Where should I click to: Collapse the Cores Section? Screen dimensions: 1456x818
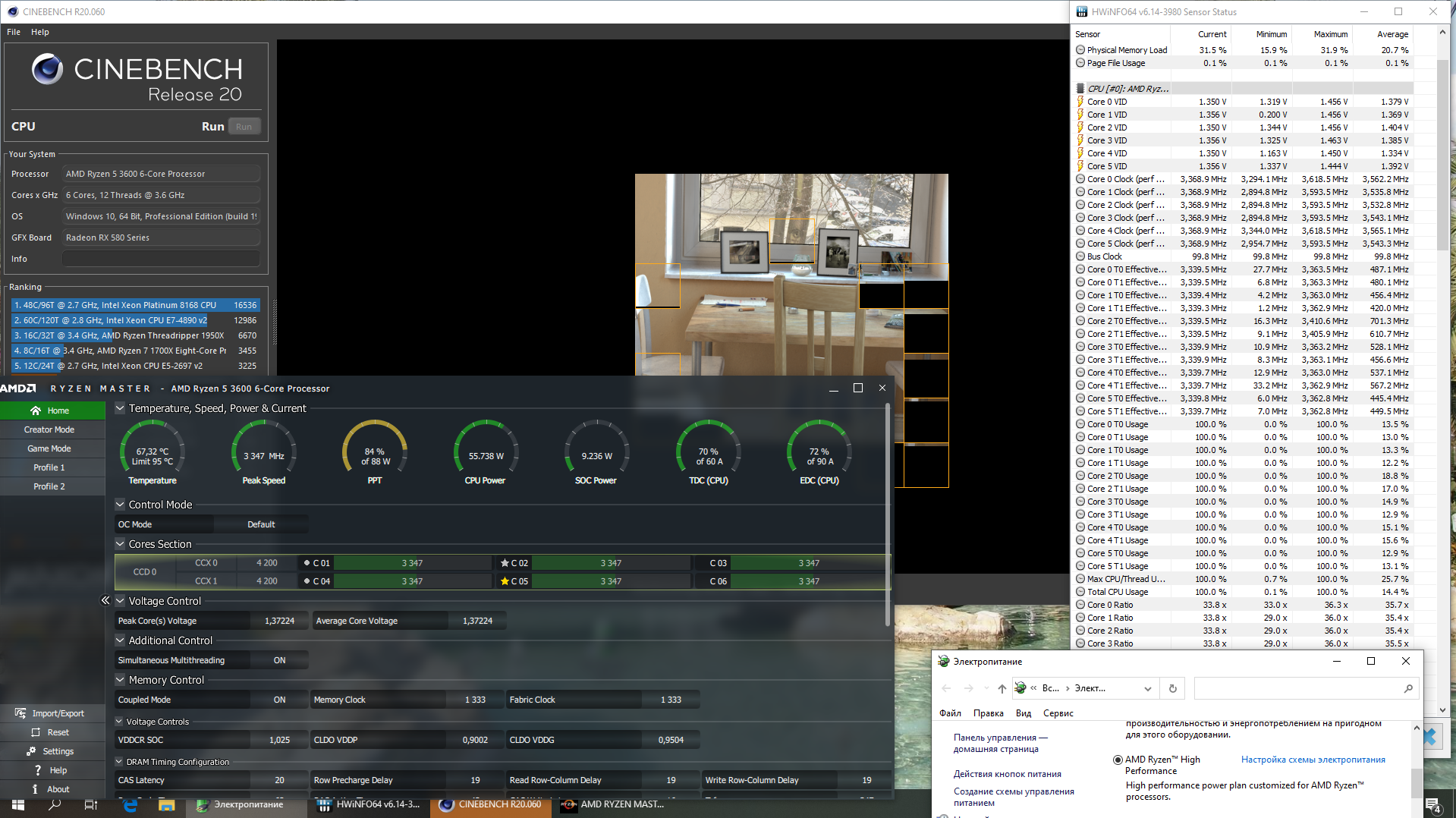pyautogui.click(x=120, y=543)
